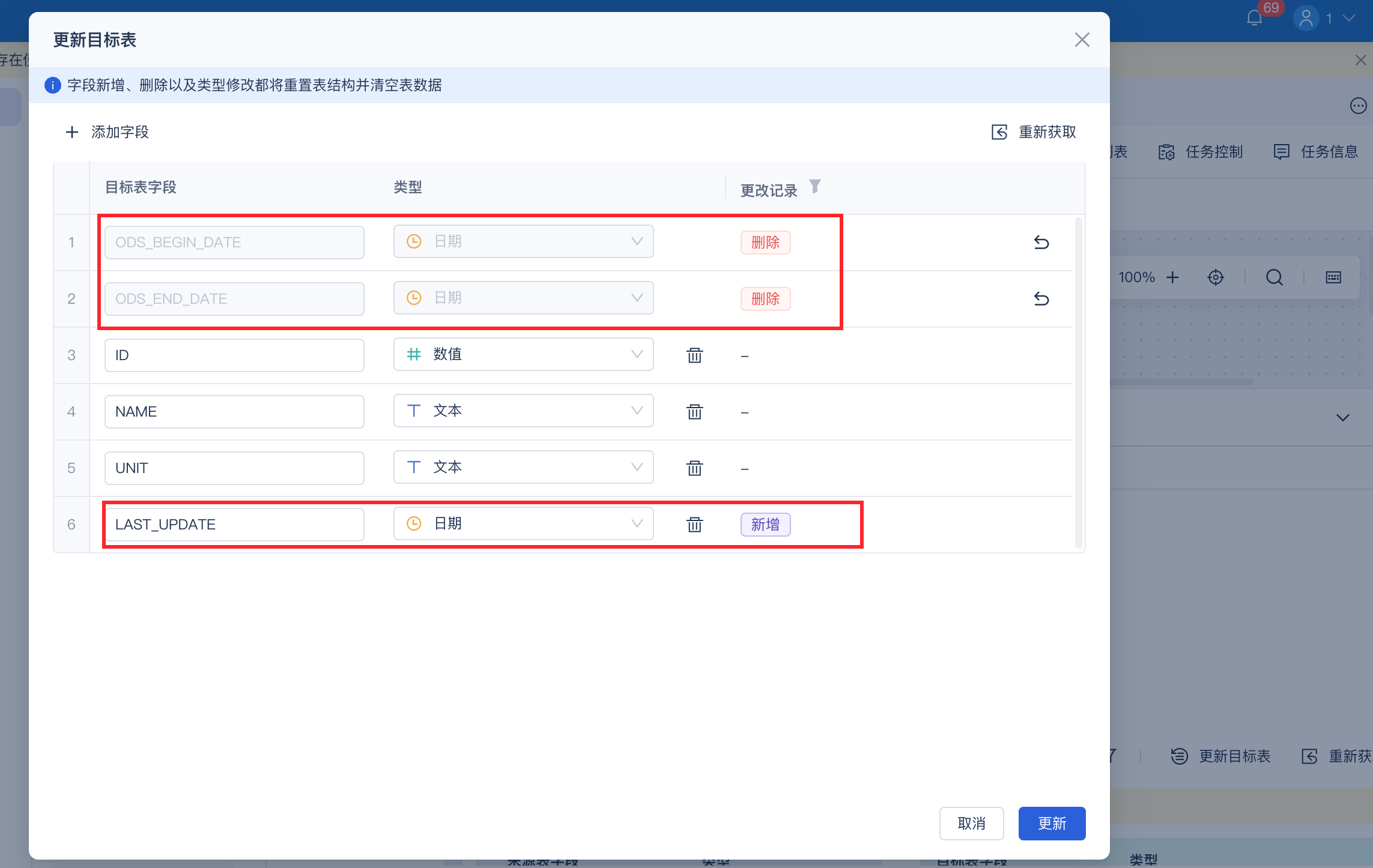Delete the ID field row
The image size is (1373, 868).
pyautogui.click(x=694, y=355)
